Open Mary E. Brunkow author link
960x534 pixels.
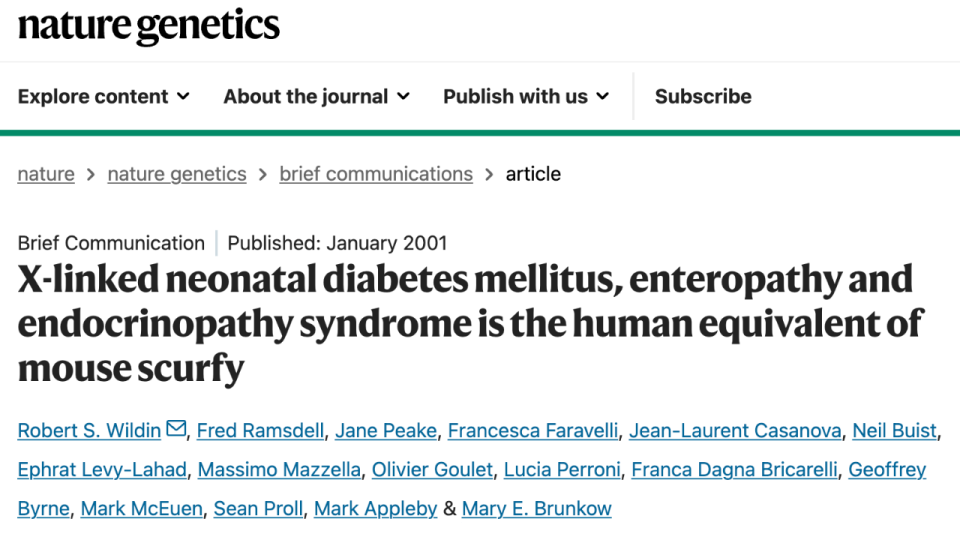536,509
